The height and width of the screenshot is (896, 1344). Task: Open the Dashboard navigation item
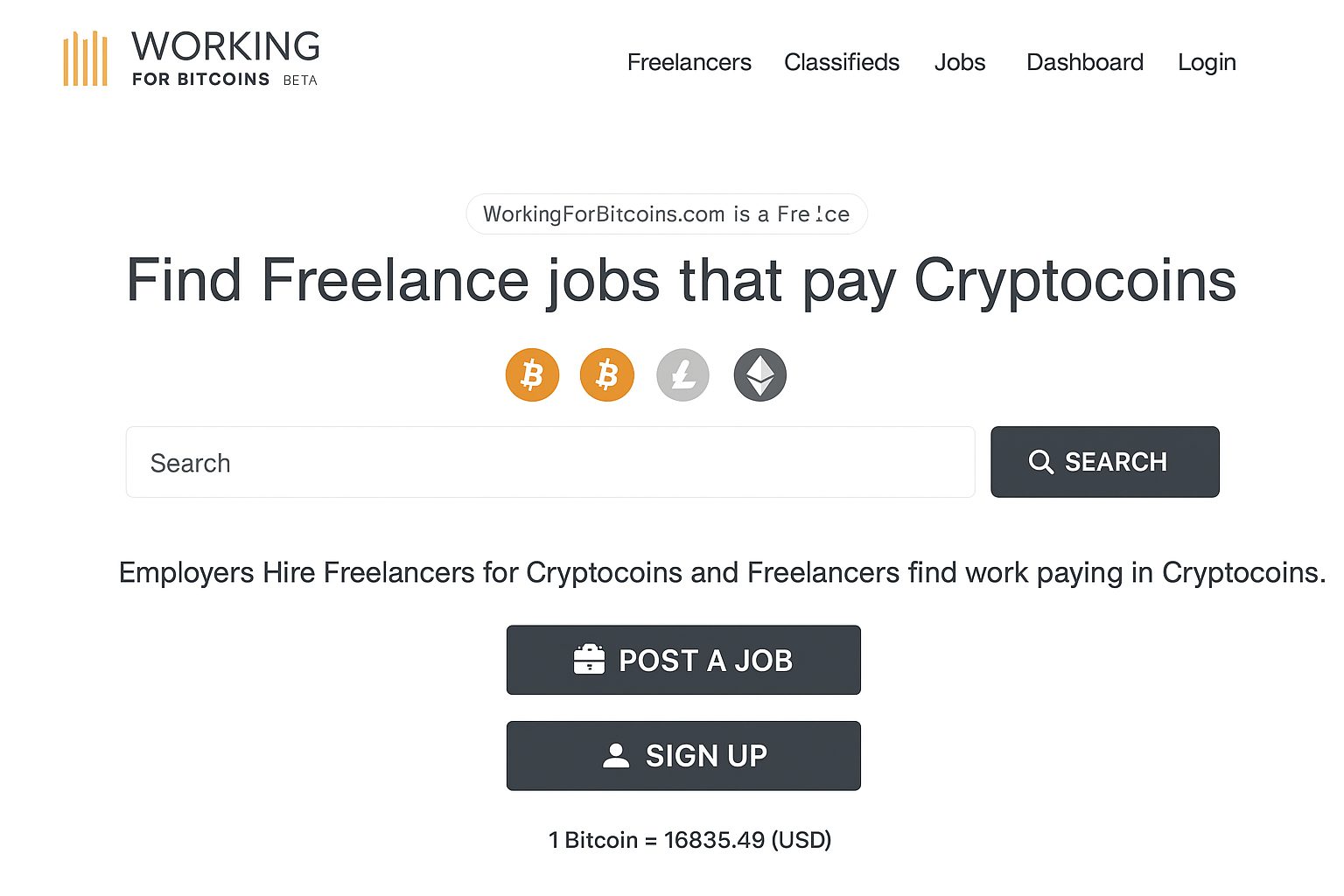pyautogui.click(x=1084, y=62)
